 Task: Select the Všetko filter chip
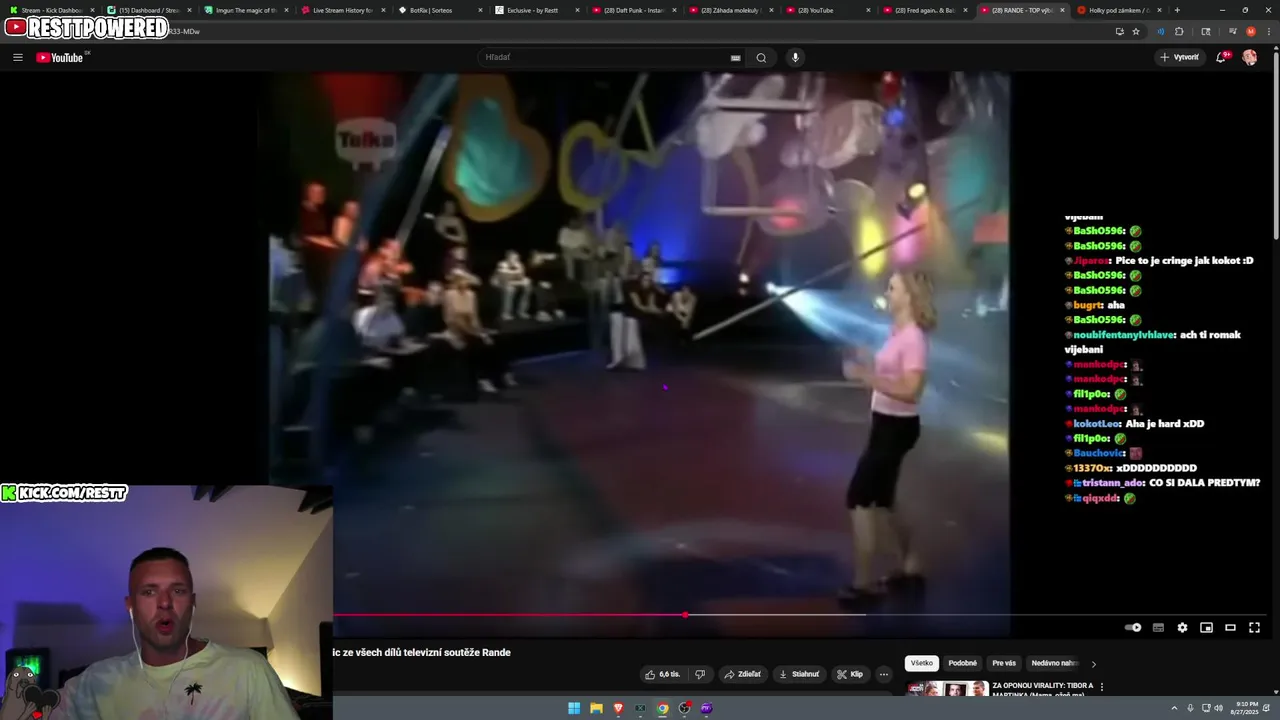921,663
